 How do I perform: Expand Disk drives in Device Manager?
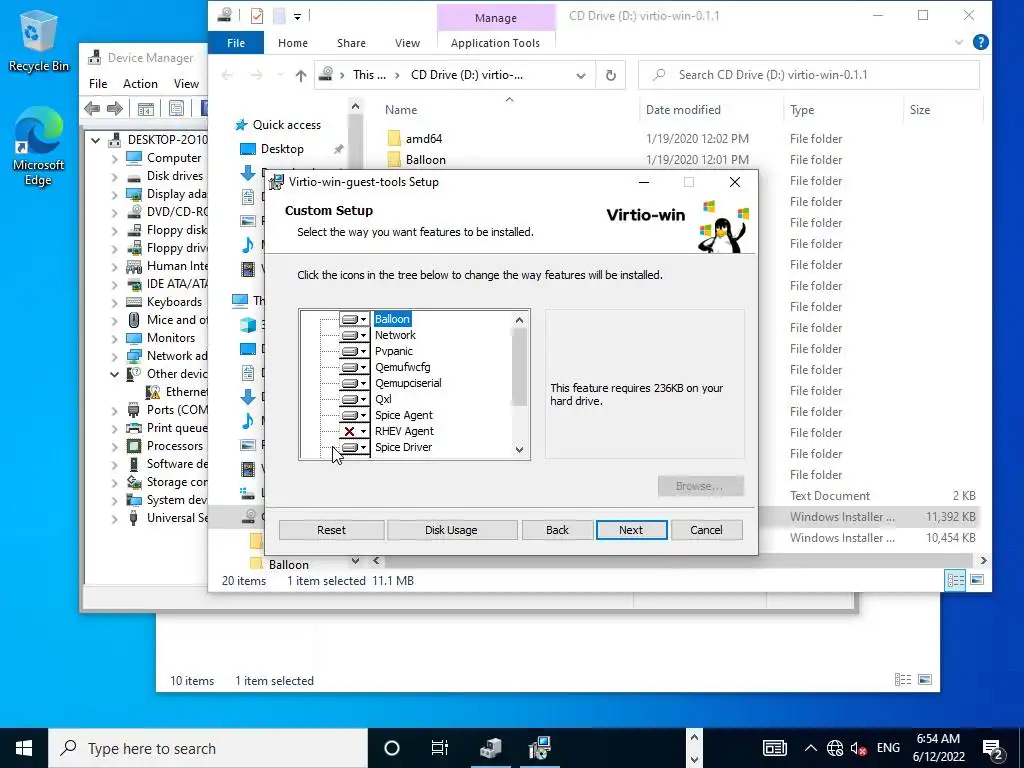[x=115, y=176]
